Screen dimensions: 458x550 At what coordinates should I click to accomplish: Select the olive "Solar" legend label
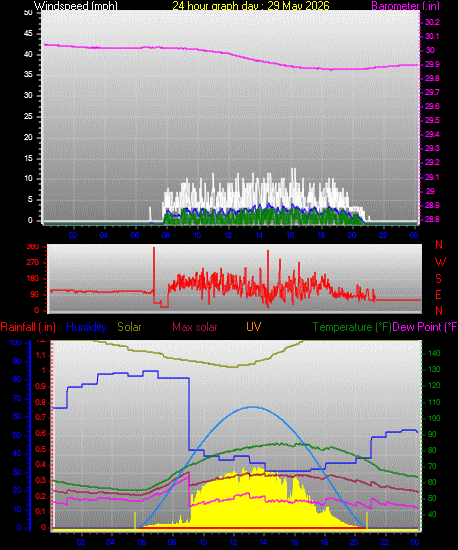(129, 327)
